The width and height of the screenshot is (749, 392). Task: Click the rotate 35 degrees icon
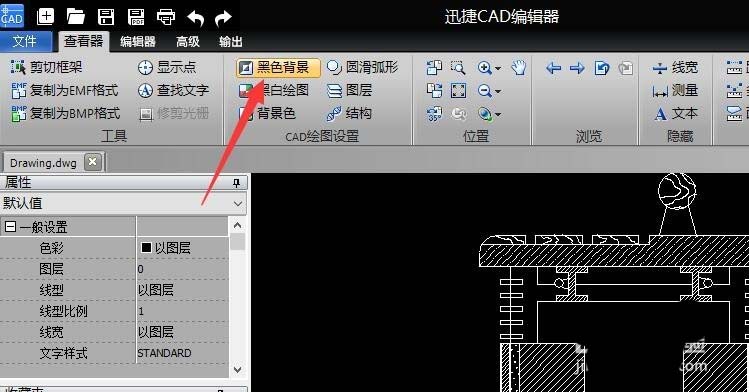click(x=434, y=114)
